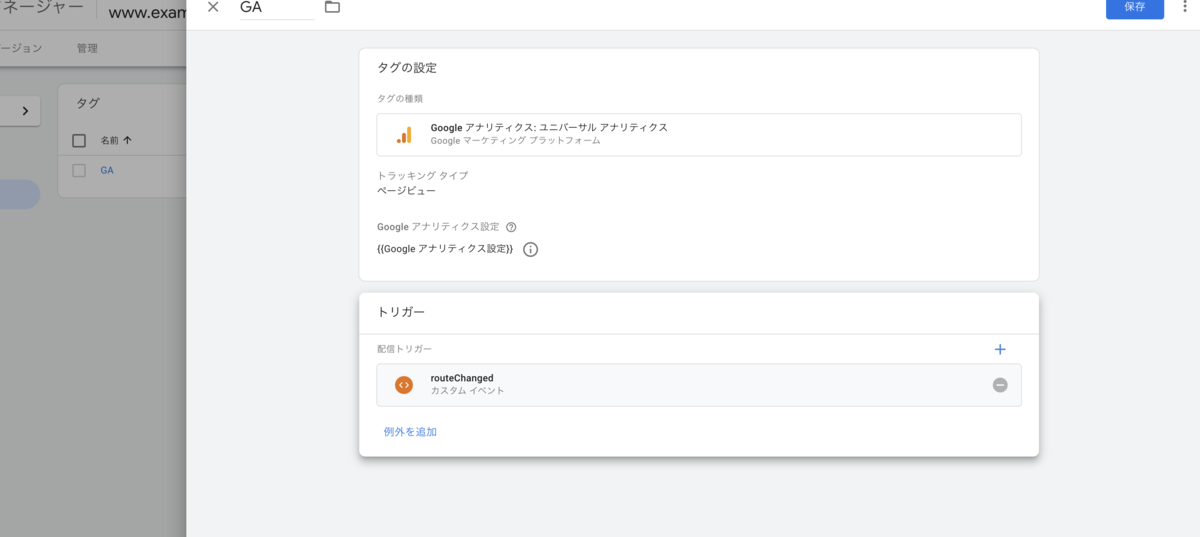
Task: Check the GA tag row checkbox
Action: 79,170
